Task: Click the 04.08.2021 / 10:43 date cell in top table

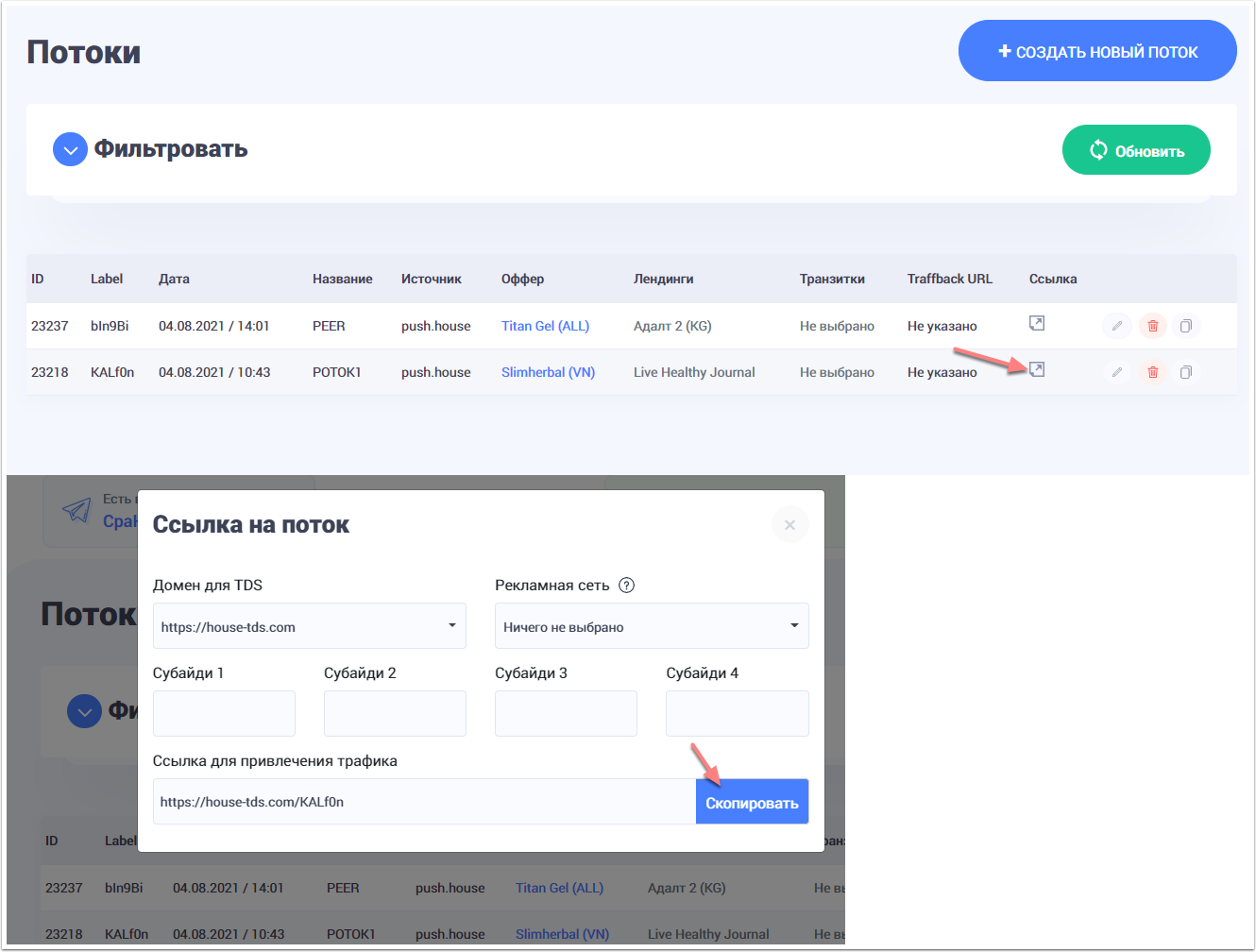Action: pyautogui.click(x=214, y=372)
